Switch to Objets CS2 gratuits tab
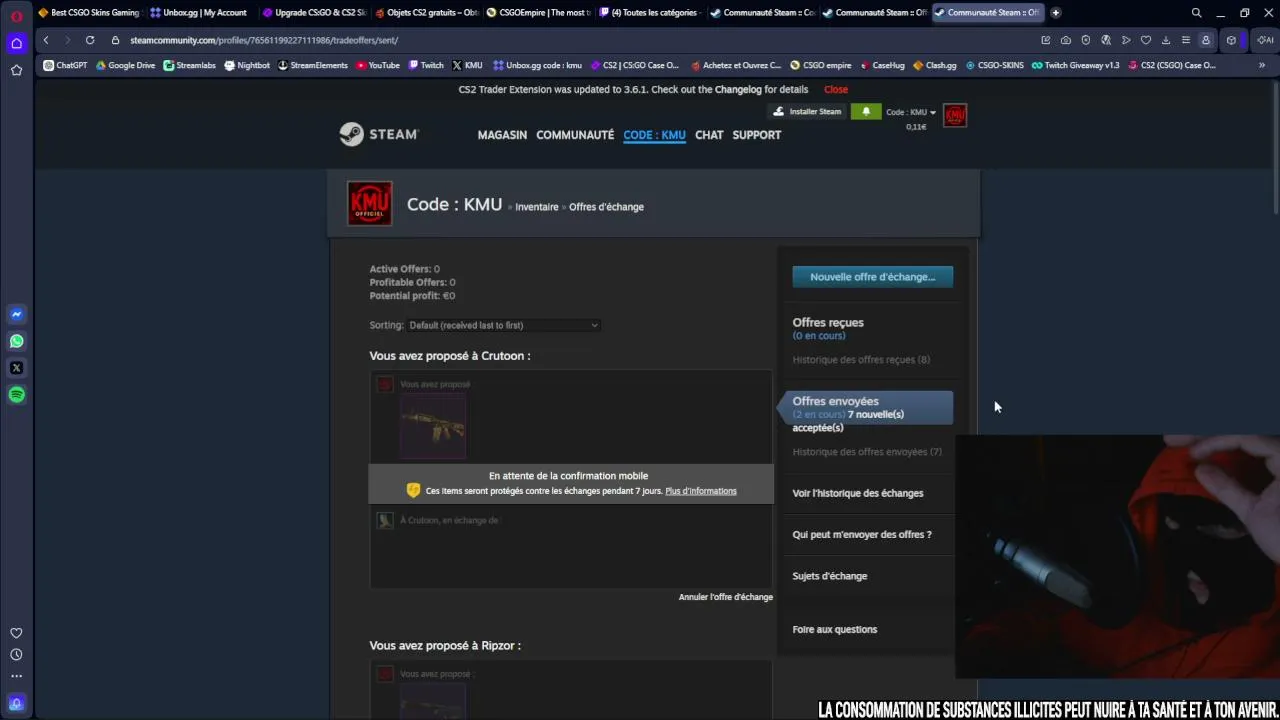This screenshot has width=1280, height=720. click(427, 13)
